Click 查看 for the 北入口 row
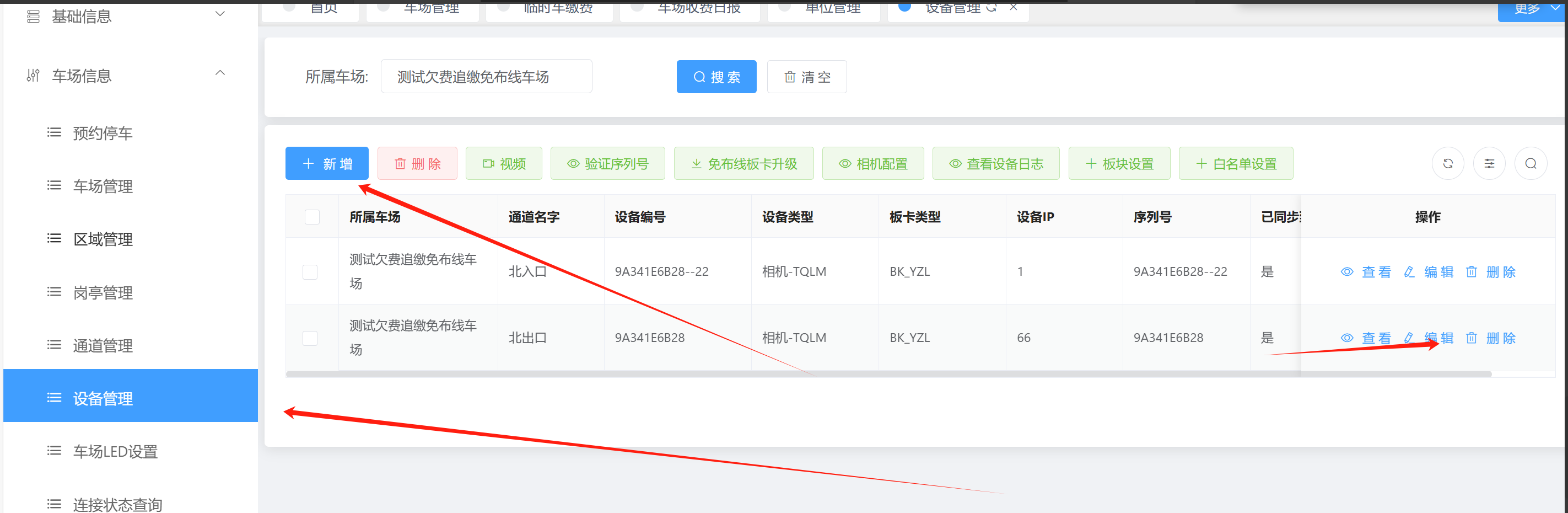 click(x=1366, y=272)
